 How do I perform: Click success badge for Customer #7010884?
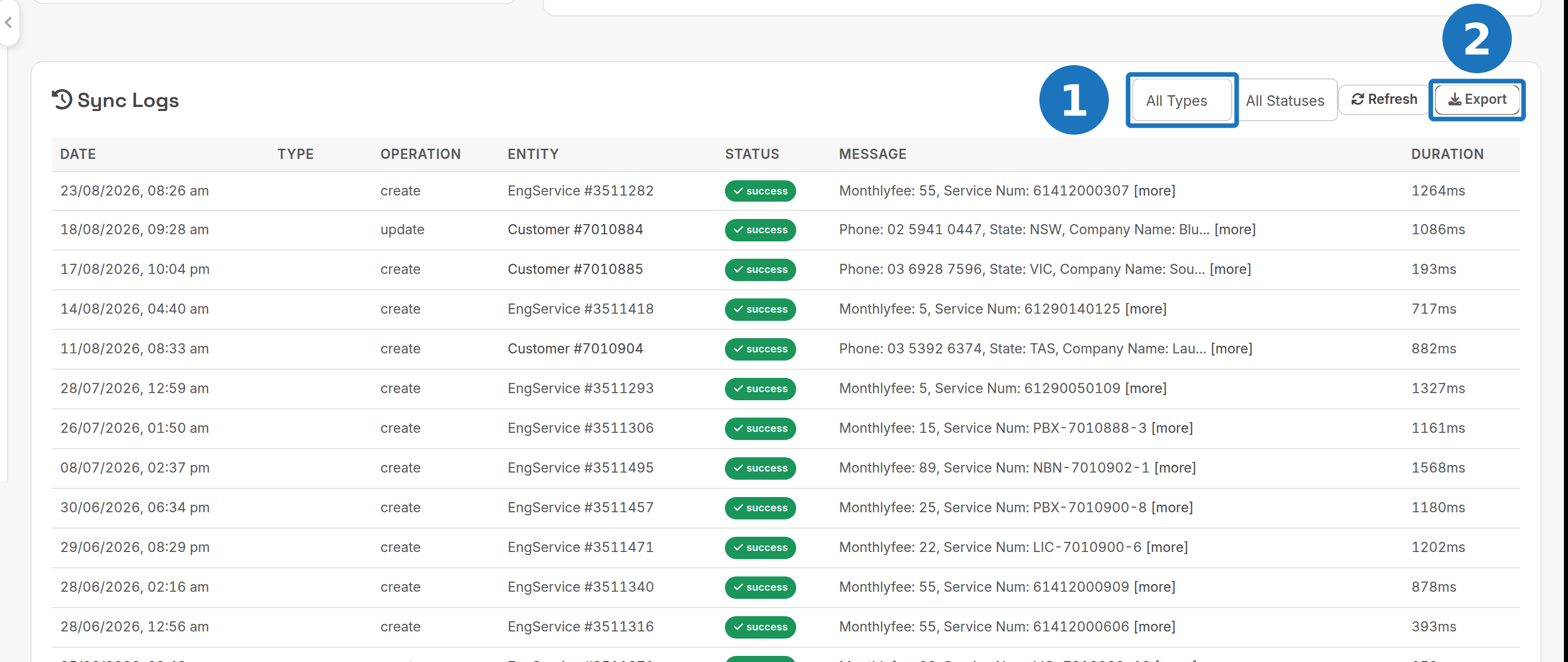760,230
